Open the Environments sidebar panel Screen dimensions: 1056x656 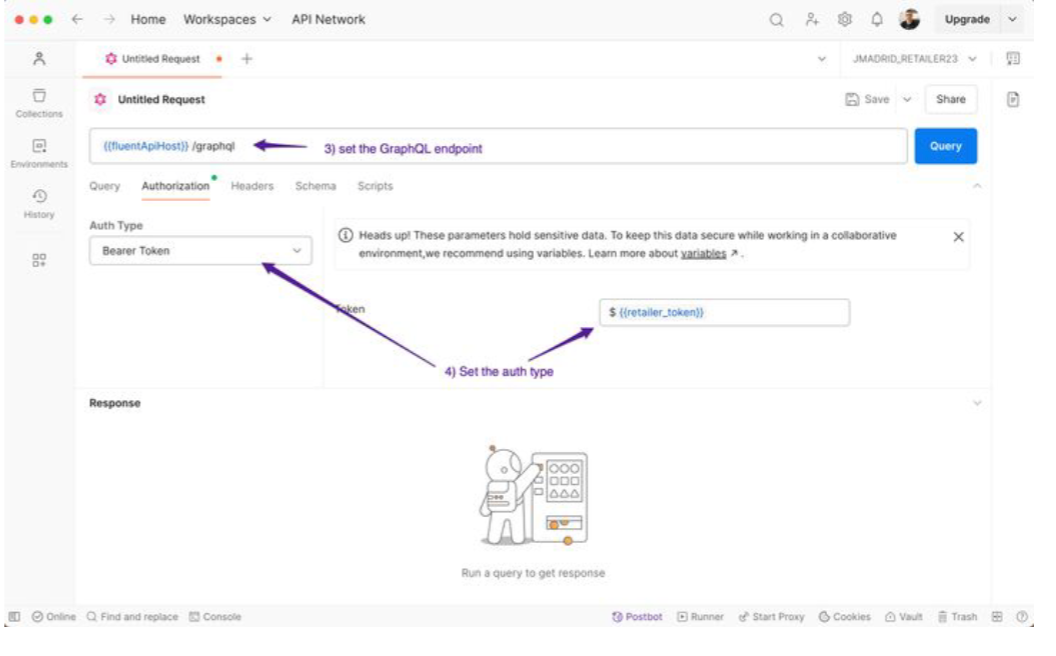[39, 152]
